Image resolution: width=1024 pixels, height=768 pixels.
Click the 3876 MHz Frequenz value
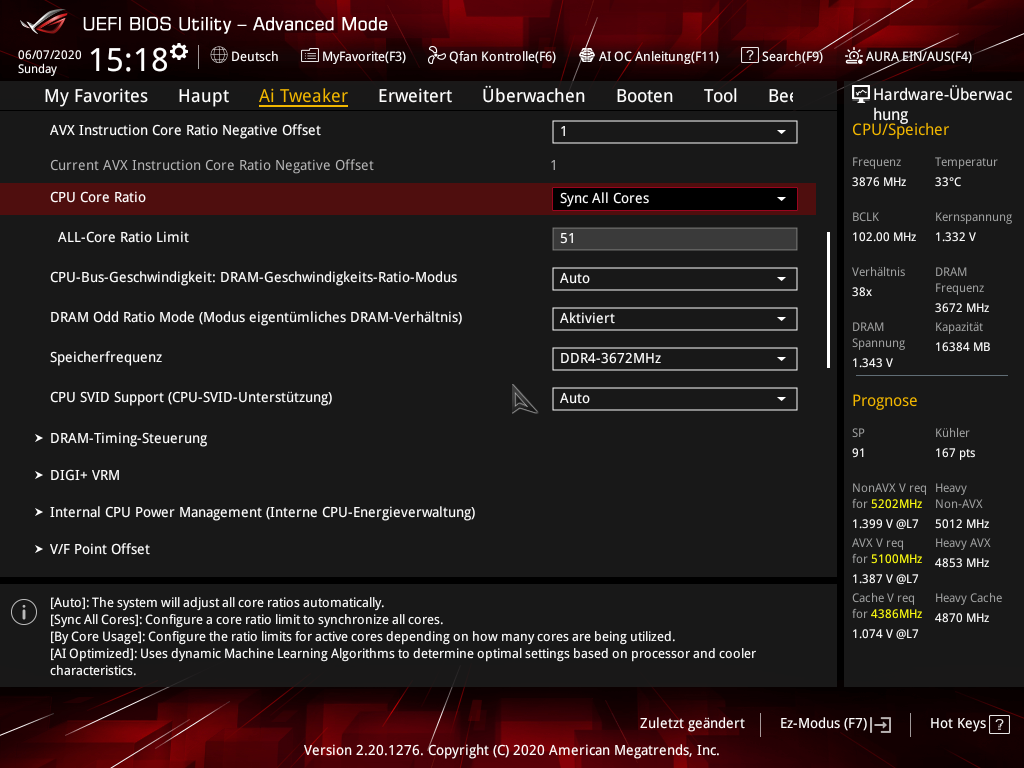tap(878, 182)
